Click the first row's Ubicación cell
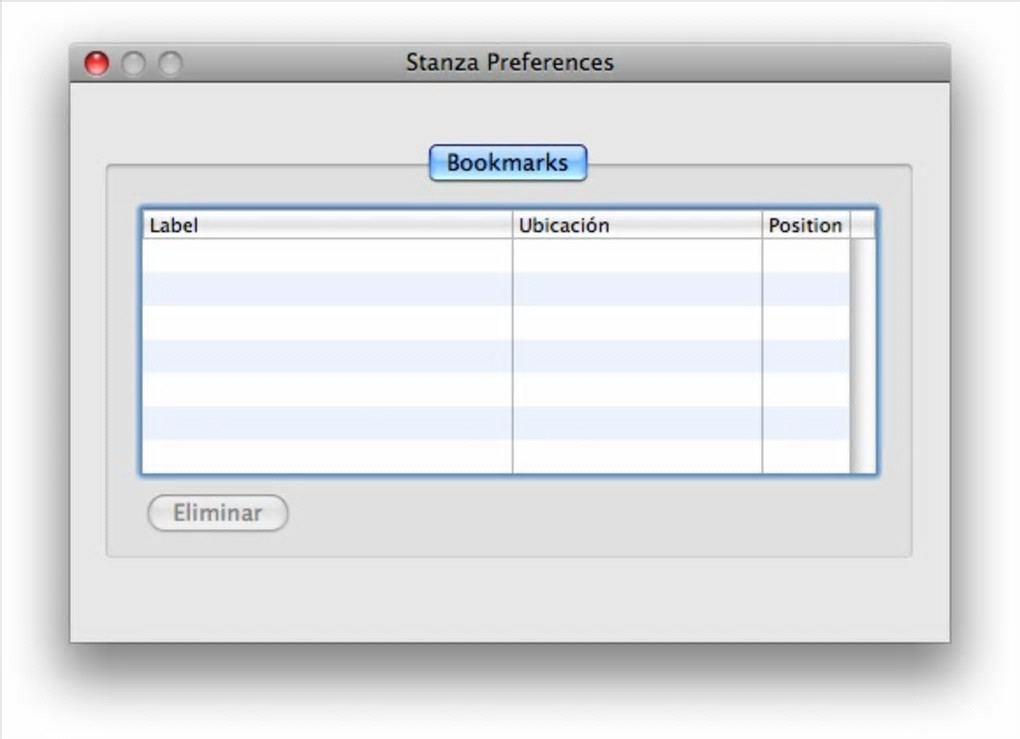Image resolution: width=1020 pixels, height=739 pixels. (x=636, y=255)
